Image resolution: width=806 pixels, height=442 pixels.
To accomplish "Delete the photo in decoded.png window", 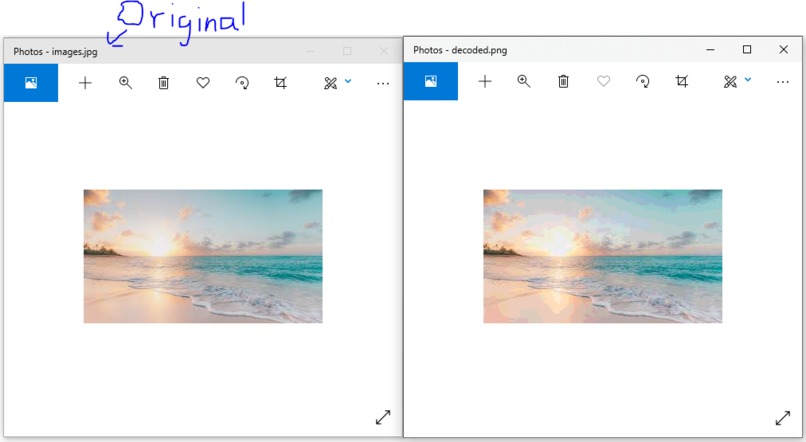I will click(563, 81).
